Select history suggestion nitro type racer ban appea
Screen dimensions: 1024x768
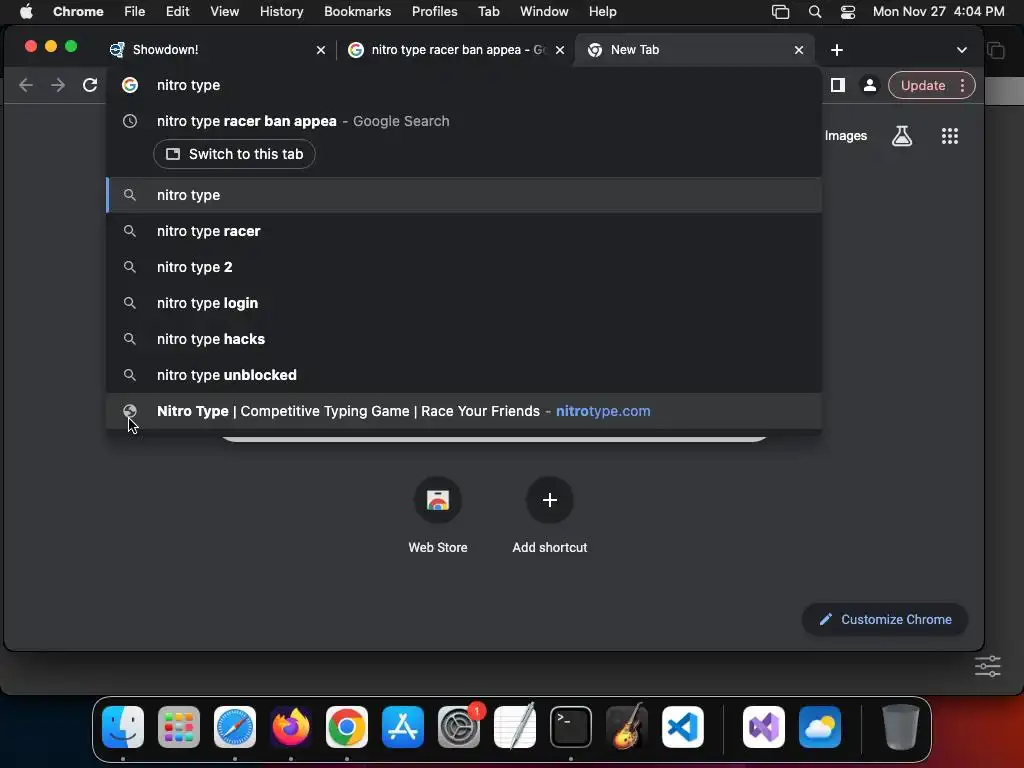tap(464, 121)
